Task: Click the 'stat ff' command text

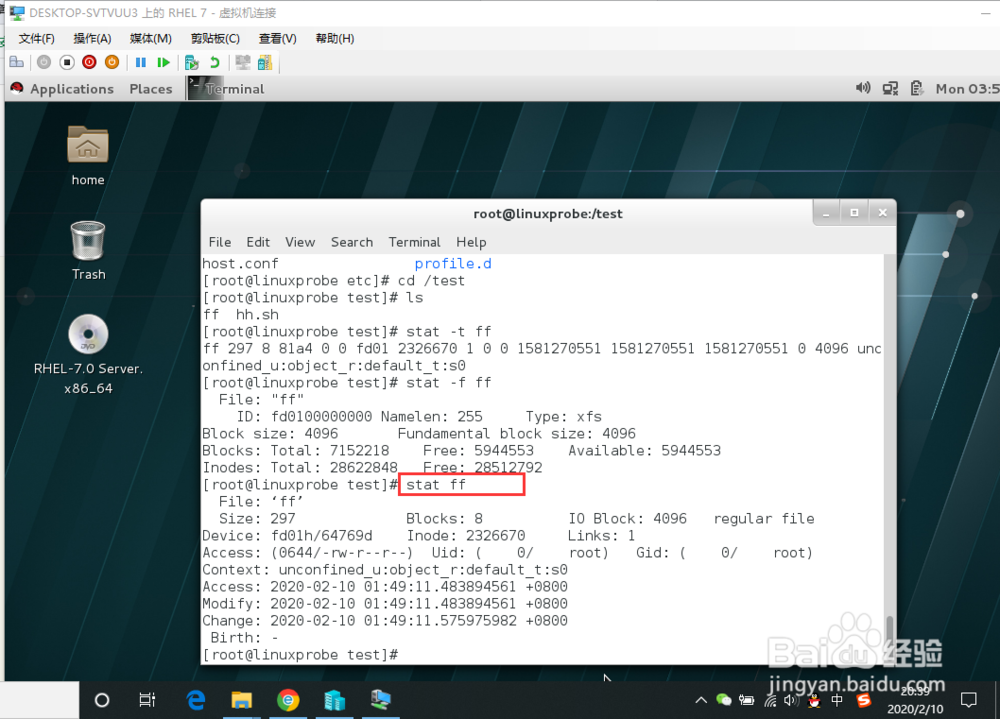Action: [x=436, y=485]
